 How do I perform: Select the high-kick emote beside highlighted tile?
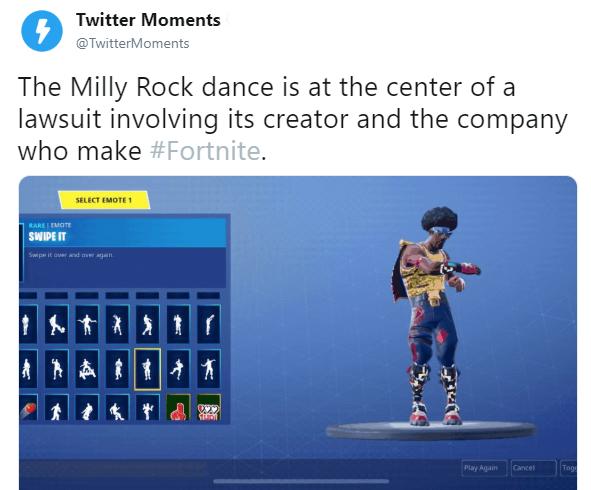pos(178,369)
